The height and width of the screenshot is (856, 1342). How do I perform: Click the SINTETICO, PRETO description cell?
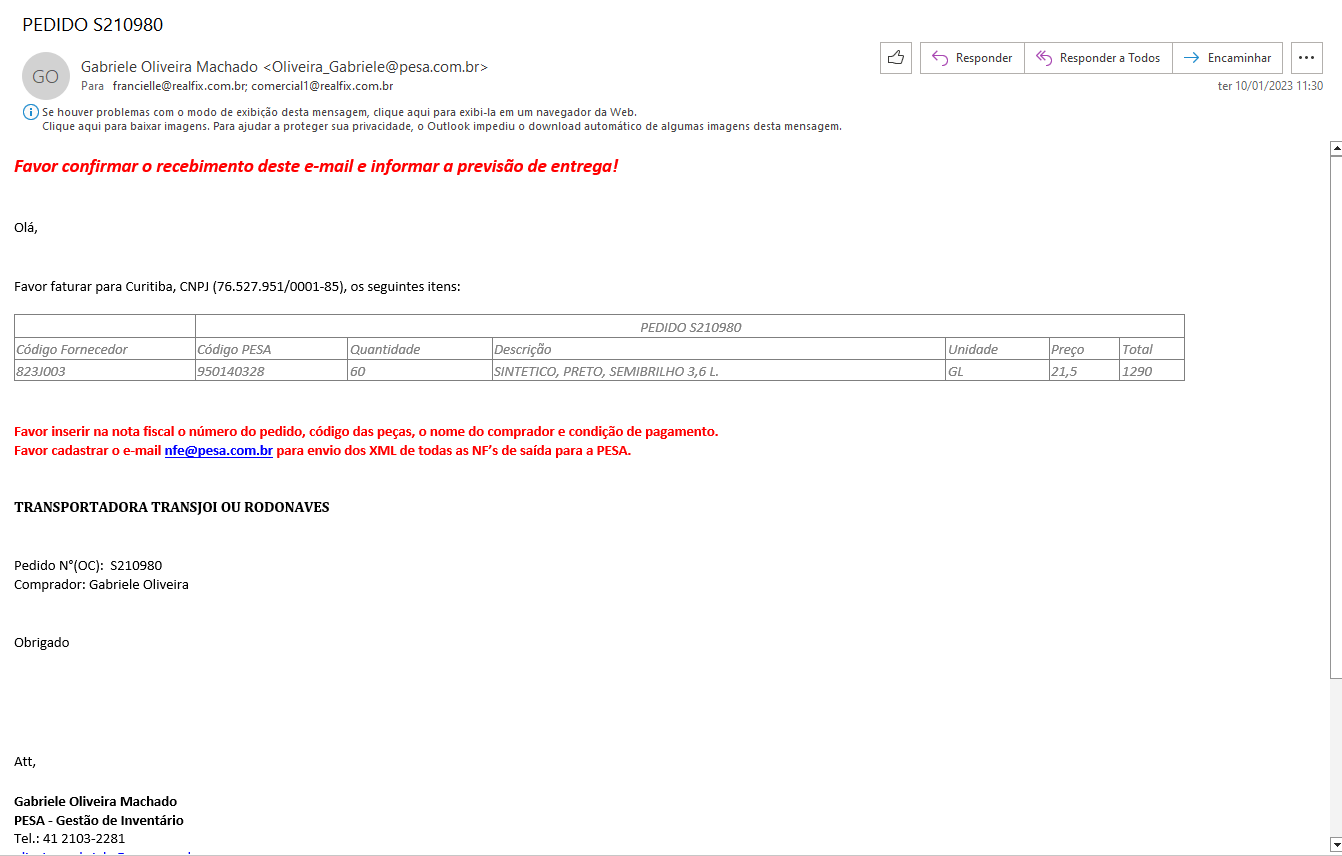718,371
